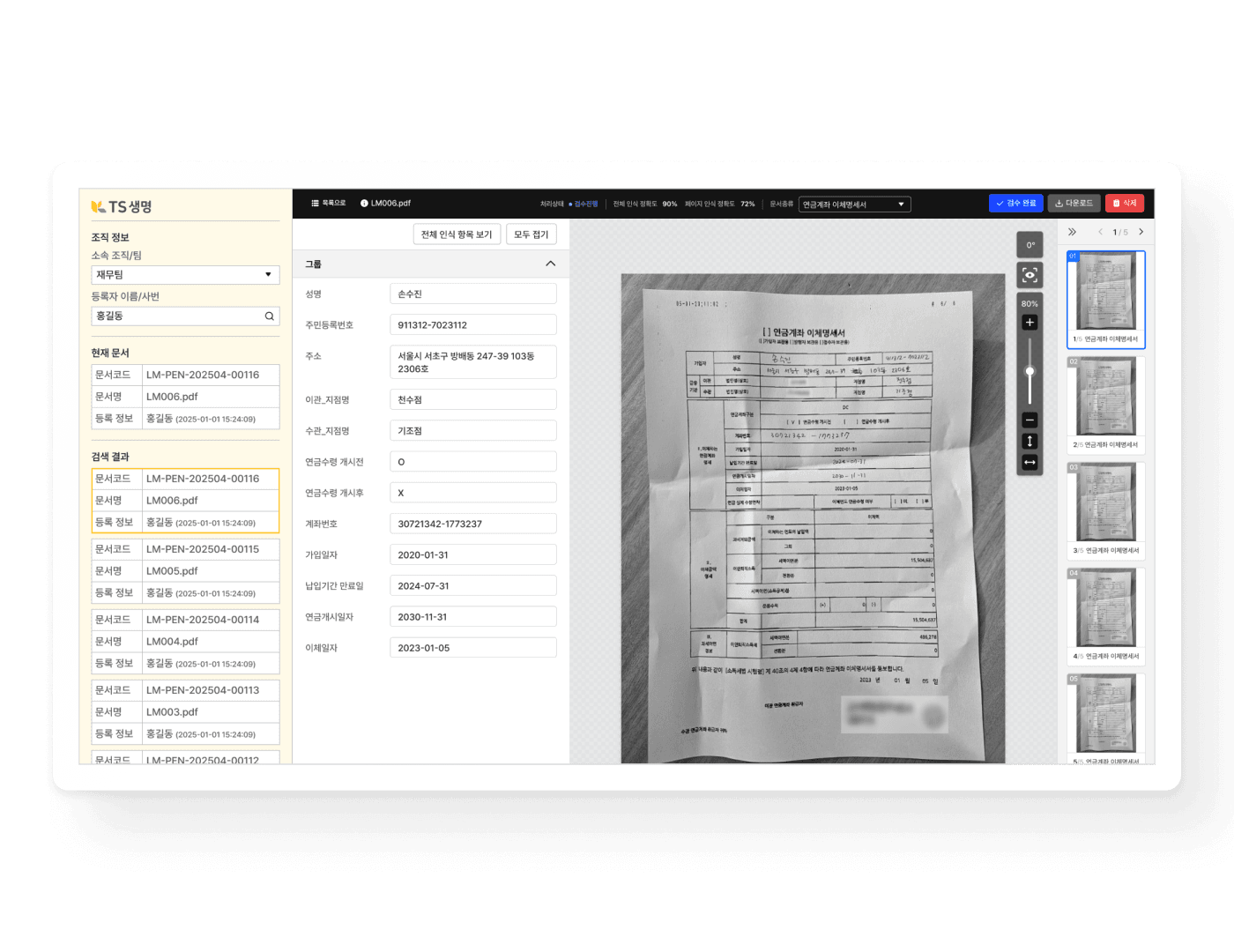Click the 목록으로 list icon
Screen dimensions: 1234x952
point(315,204)
